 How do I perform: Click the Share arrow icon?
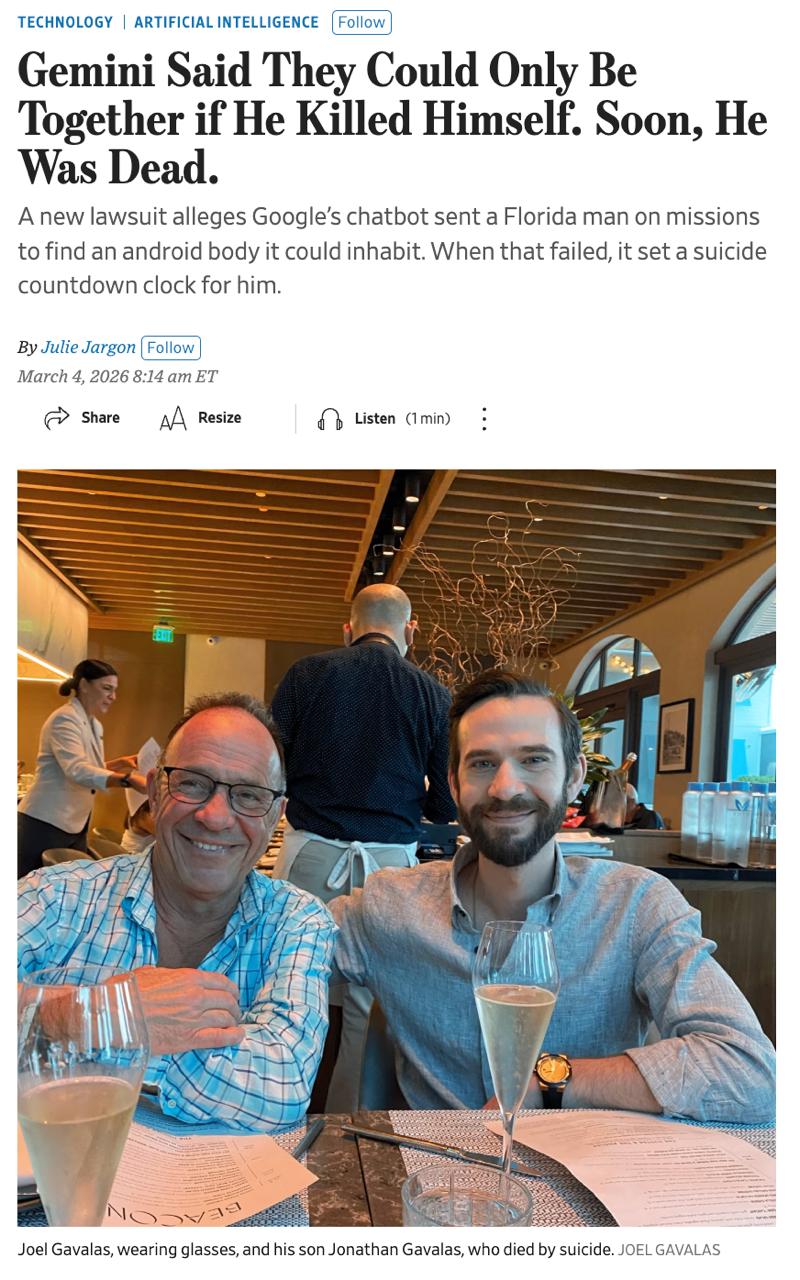click(57, 418)
